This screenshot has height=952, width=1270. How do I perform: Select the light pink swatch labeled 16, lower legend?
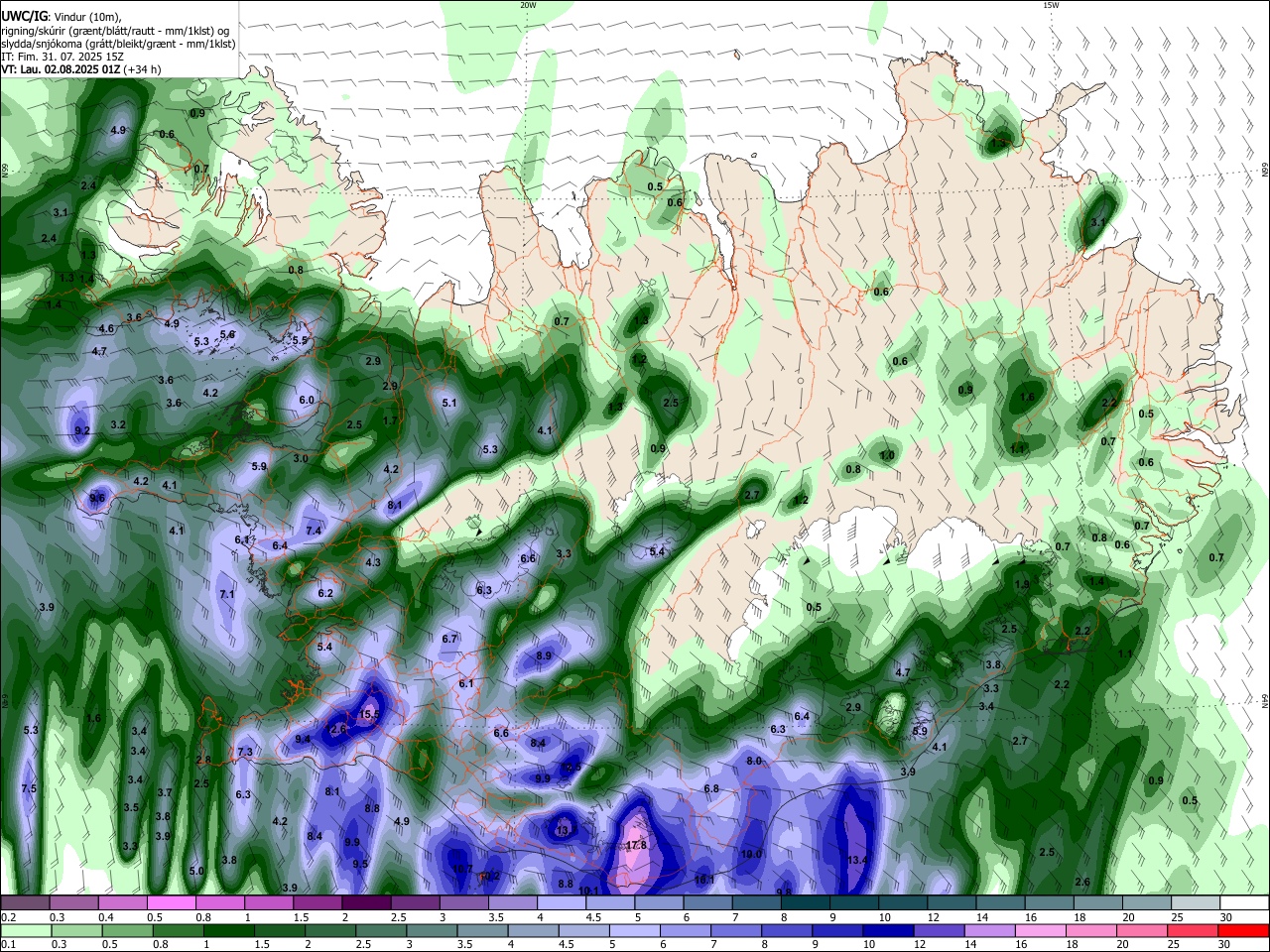[x=1039, y=930]
